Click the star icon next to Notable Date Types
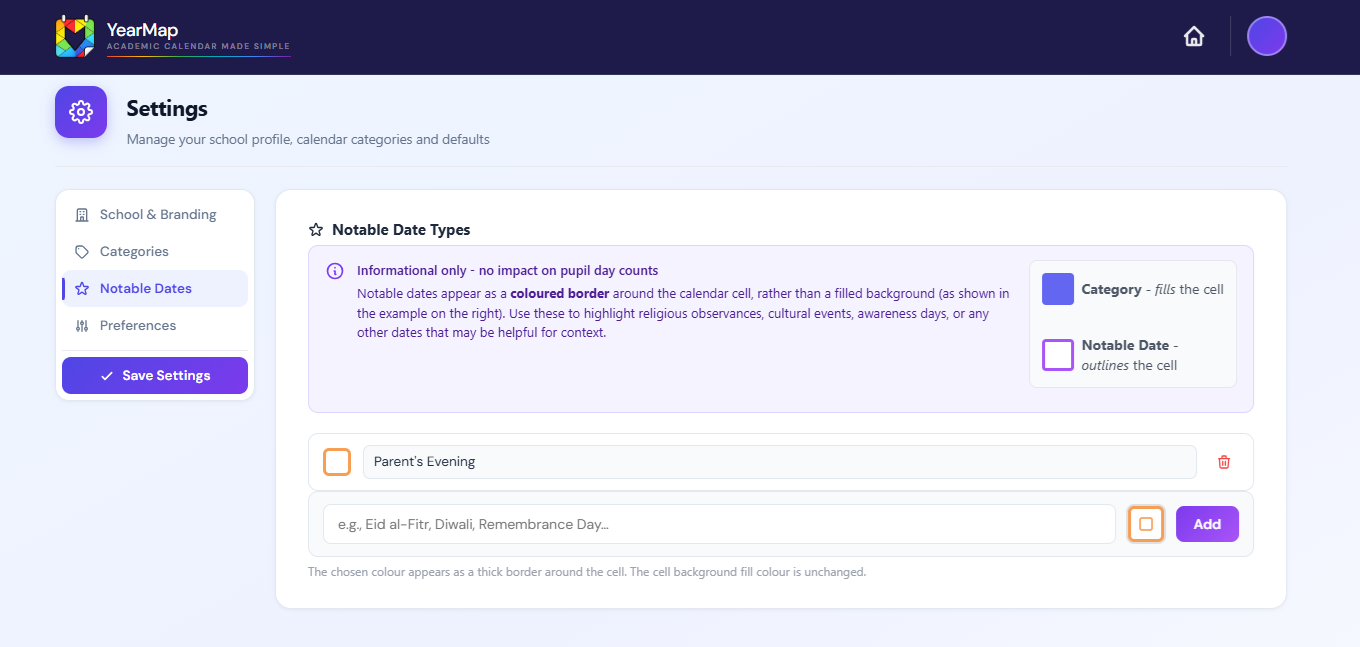The height and width of the screenshot is (647, 1360). 316,230
